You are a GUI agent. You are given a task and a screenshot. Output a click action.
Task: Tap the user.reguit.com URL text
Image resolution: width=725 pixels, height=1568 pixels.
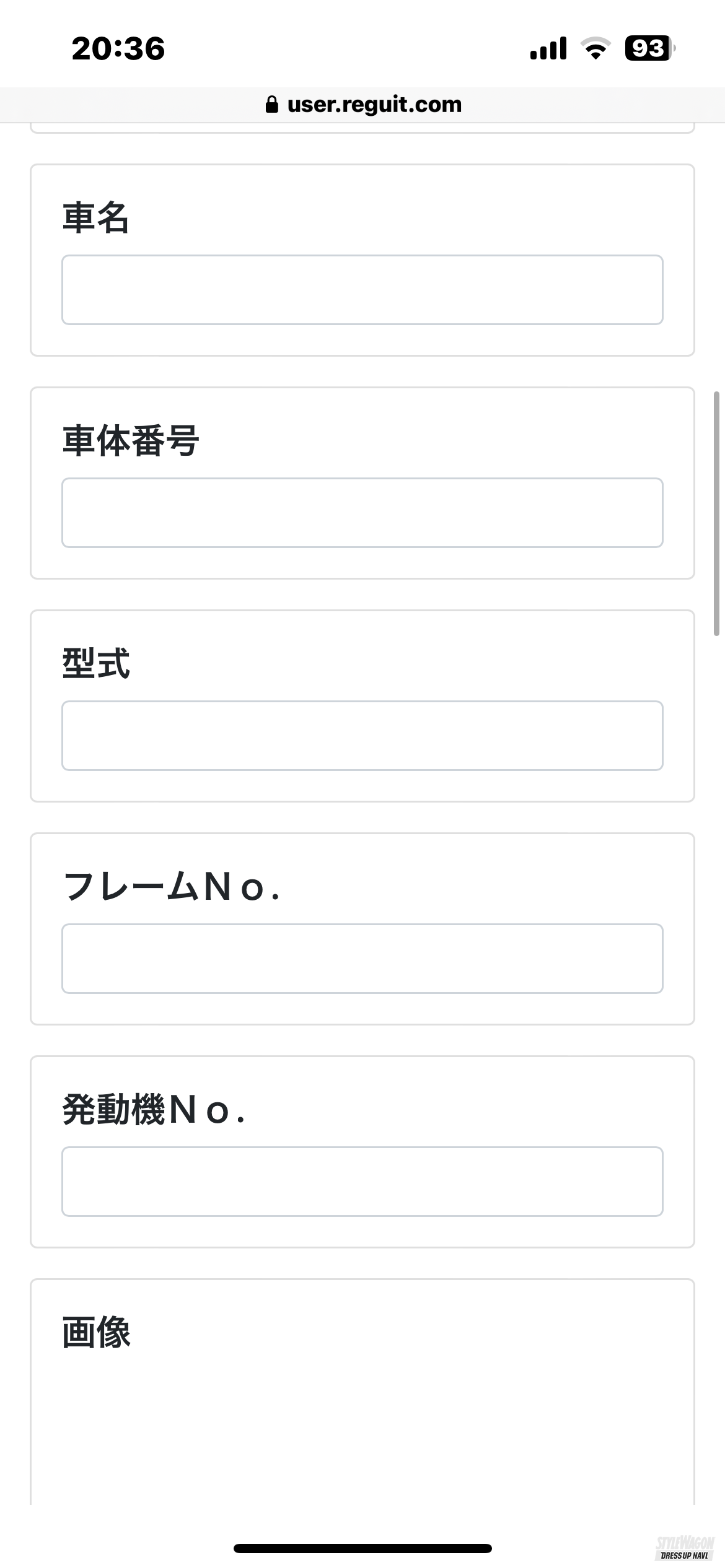(374, 105)
